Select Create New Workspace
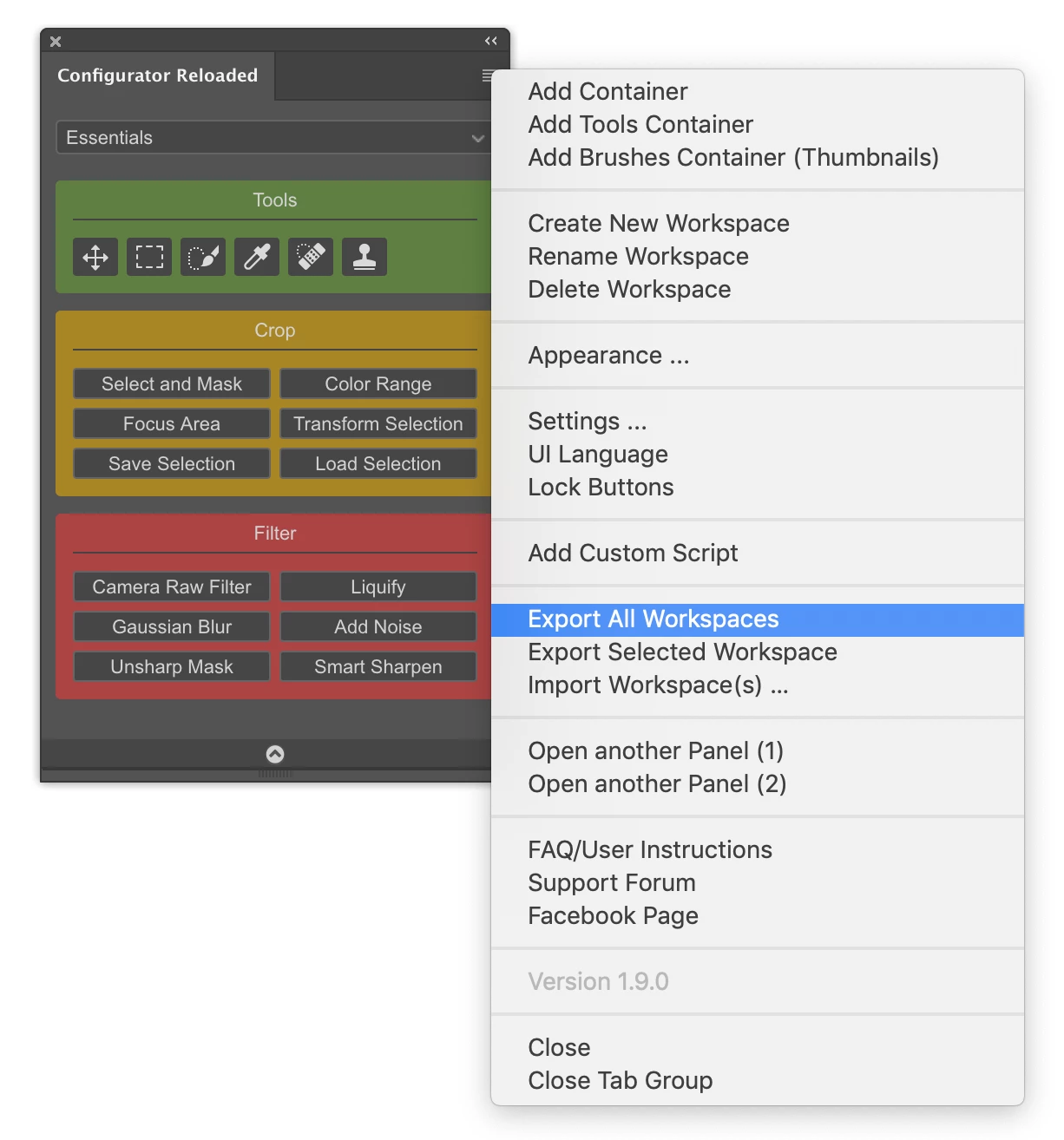 (758, 223)
